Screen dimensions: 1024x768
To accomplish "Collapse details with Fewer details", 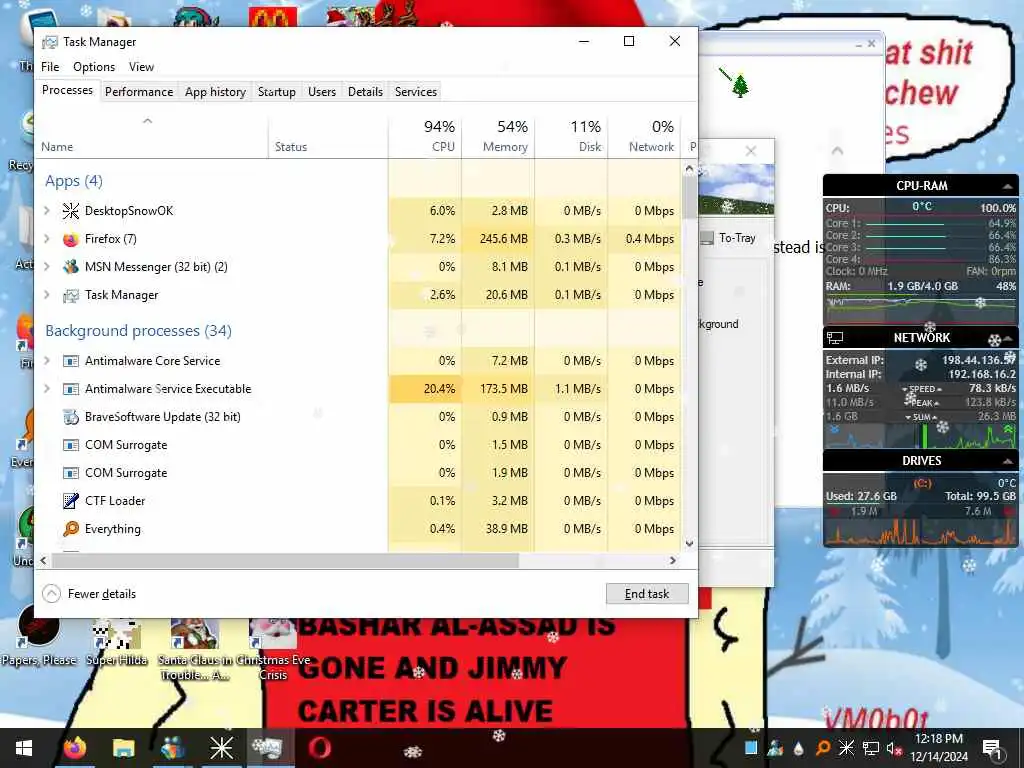I will (89, 594).
